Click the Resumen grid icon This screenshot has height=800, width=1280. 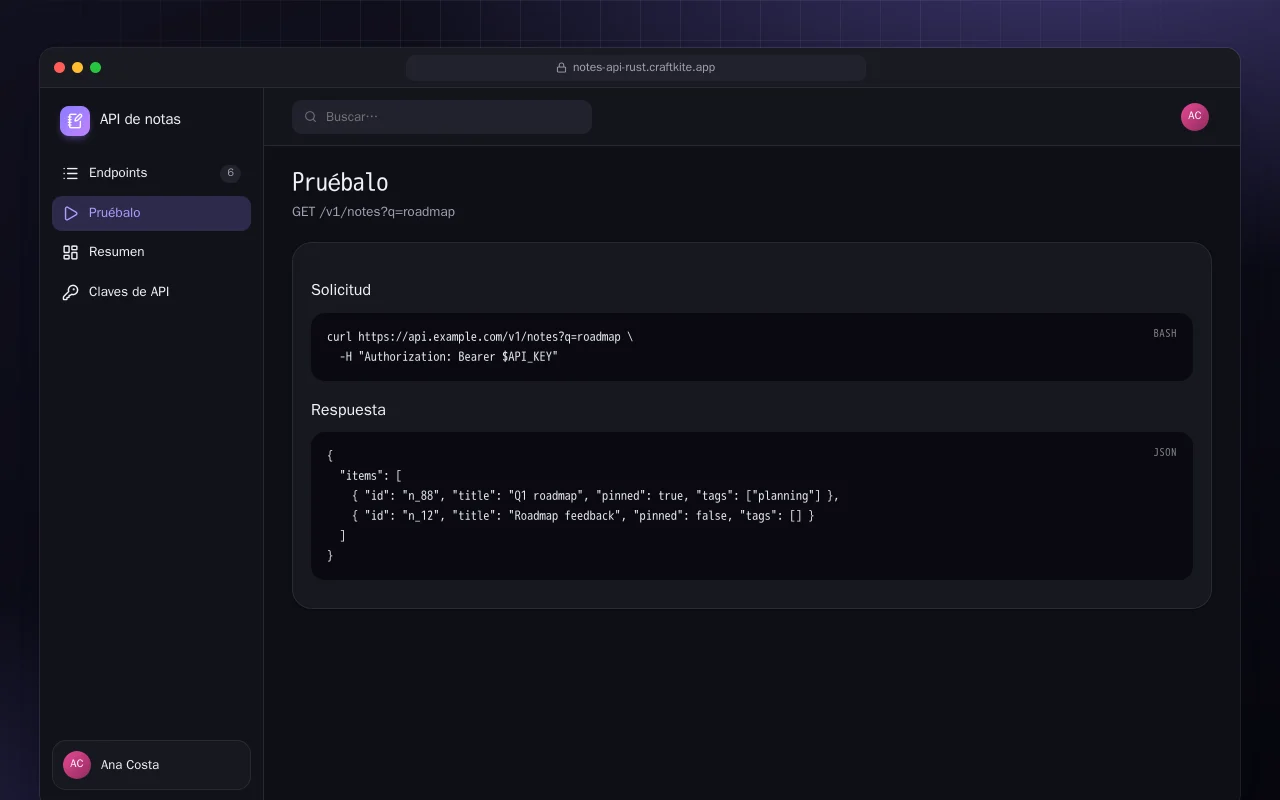[x=70, y=252]
